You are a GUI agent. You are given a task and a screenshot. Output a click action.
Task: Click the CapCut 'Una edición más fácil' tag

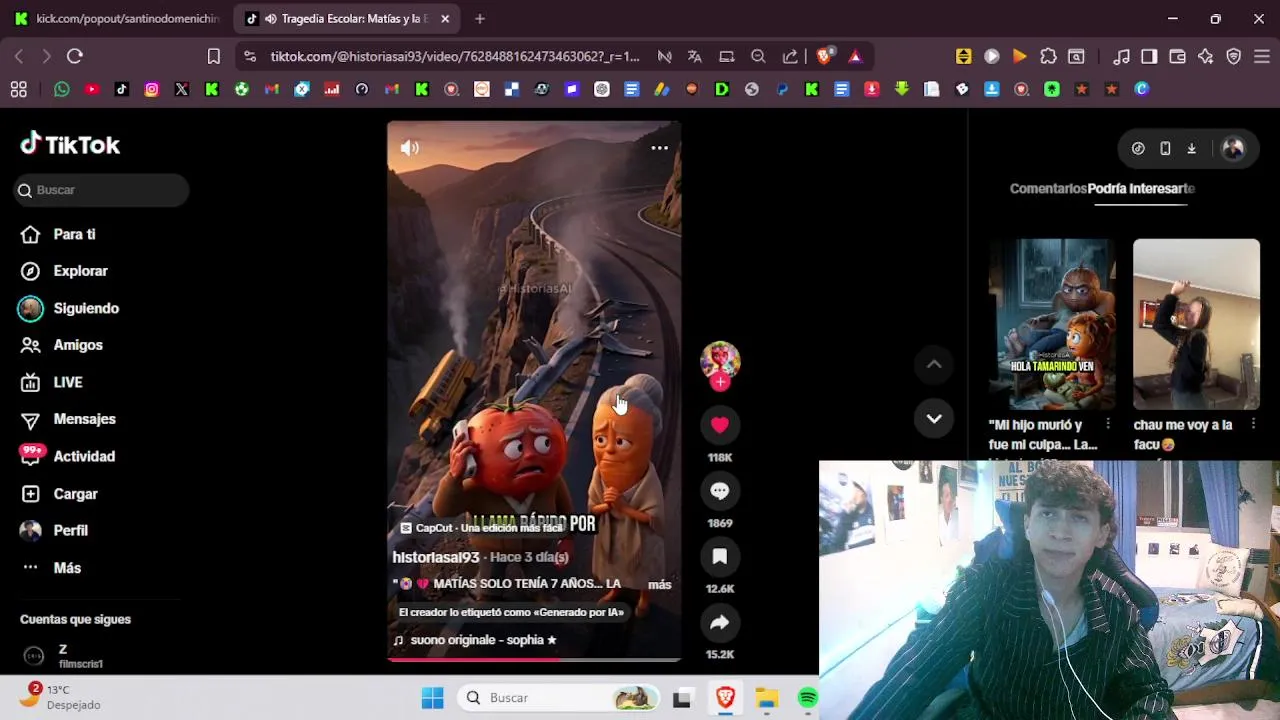[482, 528]
